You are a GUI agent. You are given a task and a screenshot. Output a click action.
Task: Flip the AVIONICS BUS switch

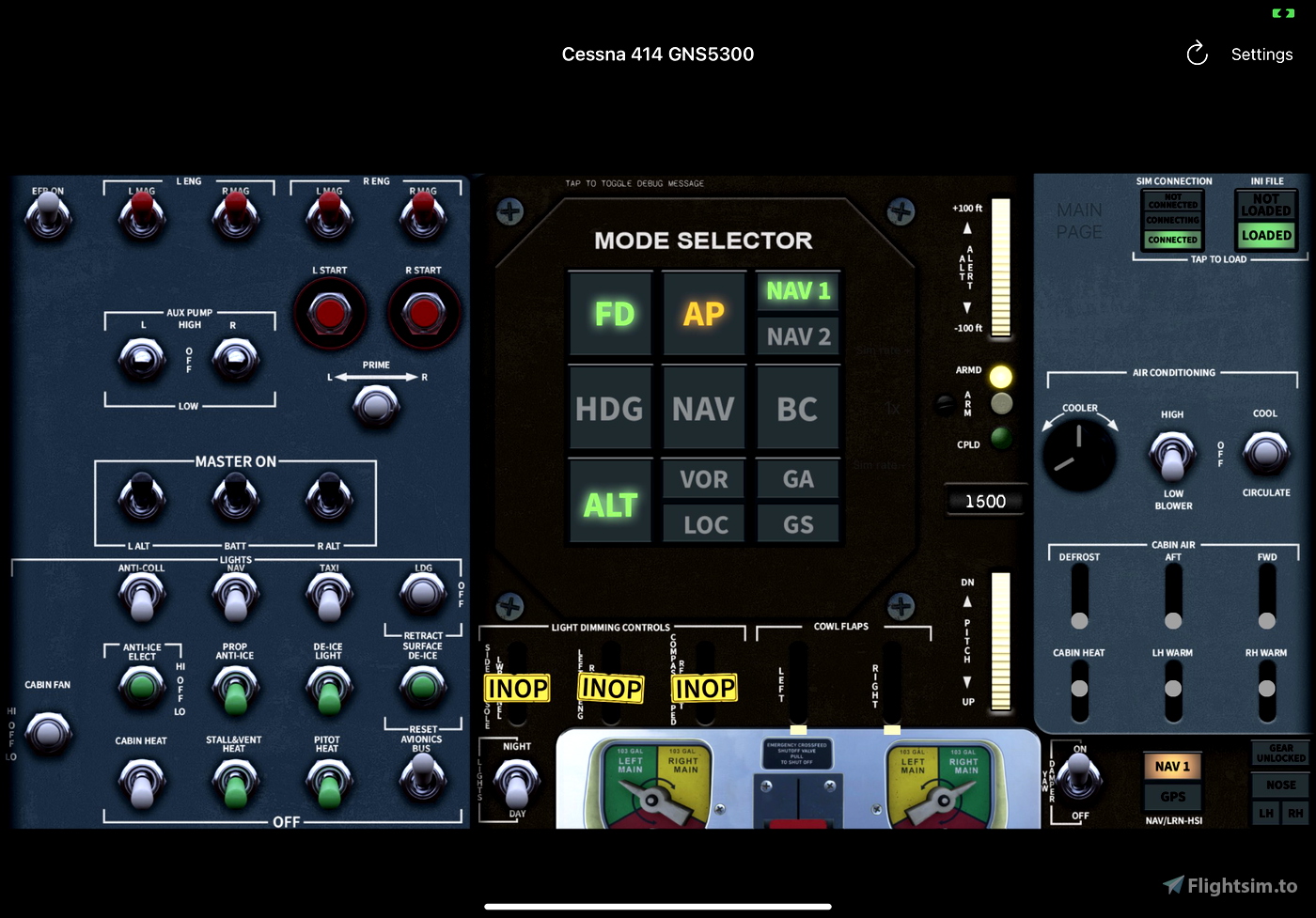pos(423,777)
